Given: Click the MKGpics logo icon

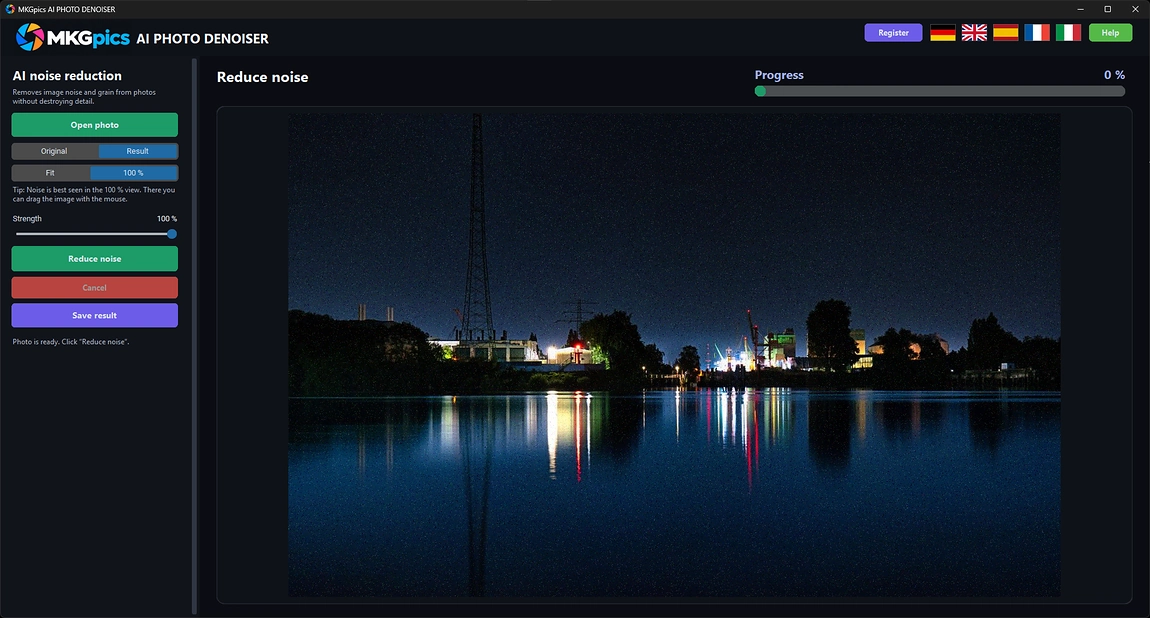Looking at the screenshot, I should pyautogui.click(x=30, y=37).
